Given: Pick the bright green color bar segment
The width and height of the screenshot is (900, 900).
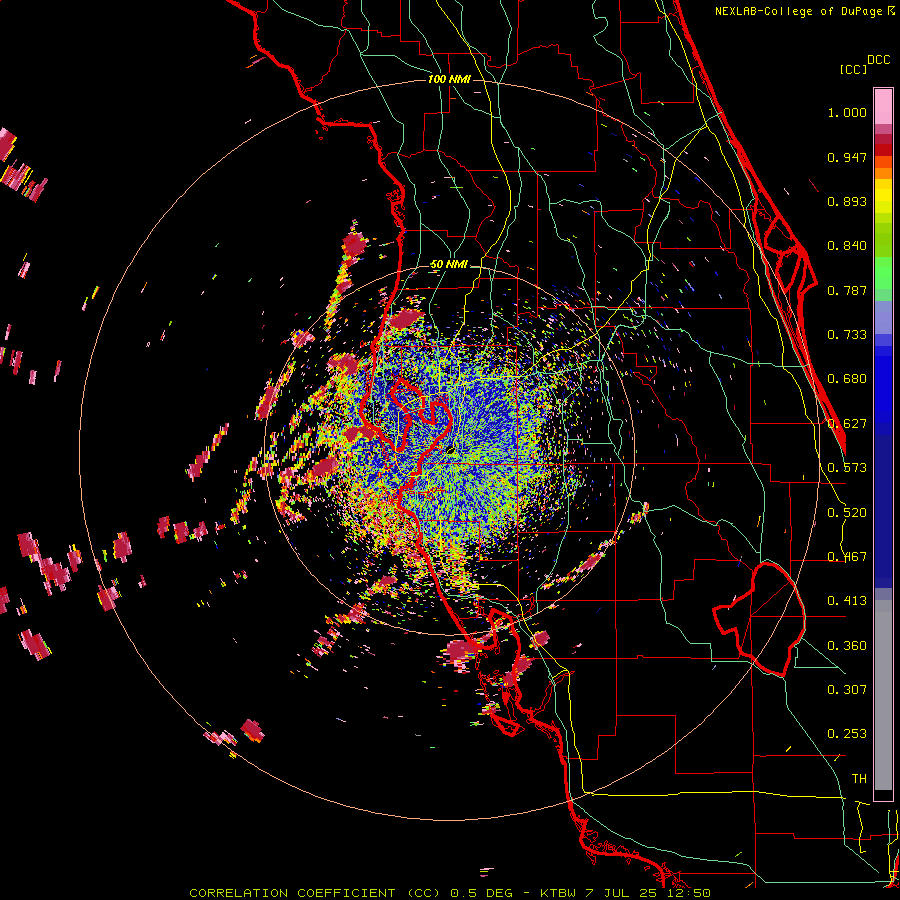Looking at the screenshot, I should tap(883, 273).
